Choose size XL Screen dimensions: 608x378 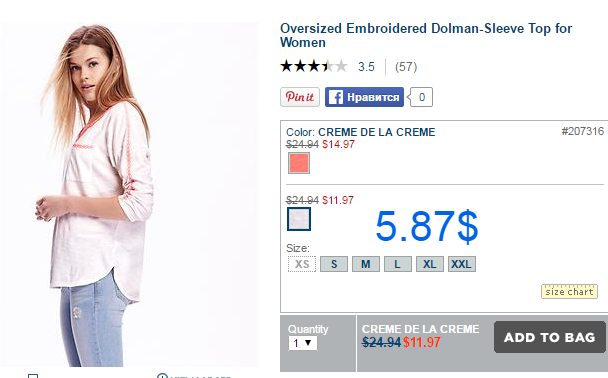(x=430, y=264)
